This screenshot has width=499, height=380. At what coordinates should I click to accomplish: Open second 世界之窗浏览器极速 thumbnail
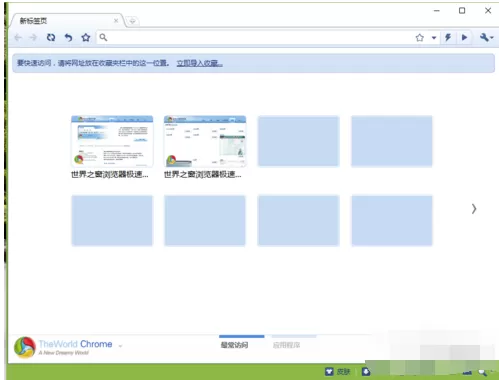pyautogui.click(x=205, y=141)
